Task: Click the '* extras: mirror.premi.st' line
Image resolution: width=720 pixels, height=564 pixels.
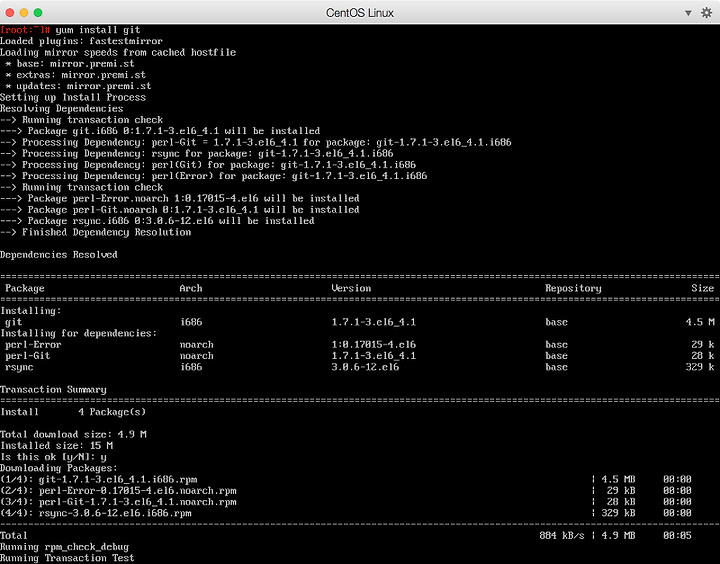Action: coord(75,75)
